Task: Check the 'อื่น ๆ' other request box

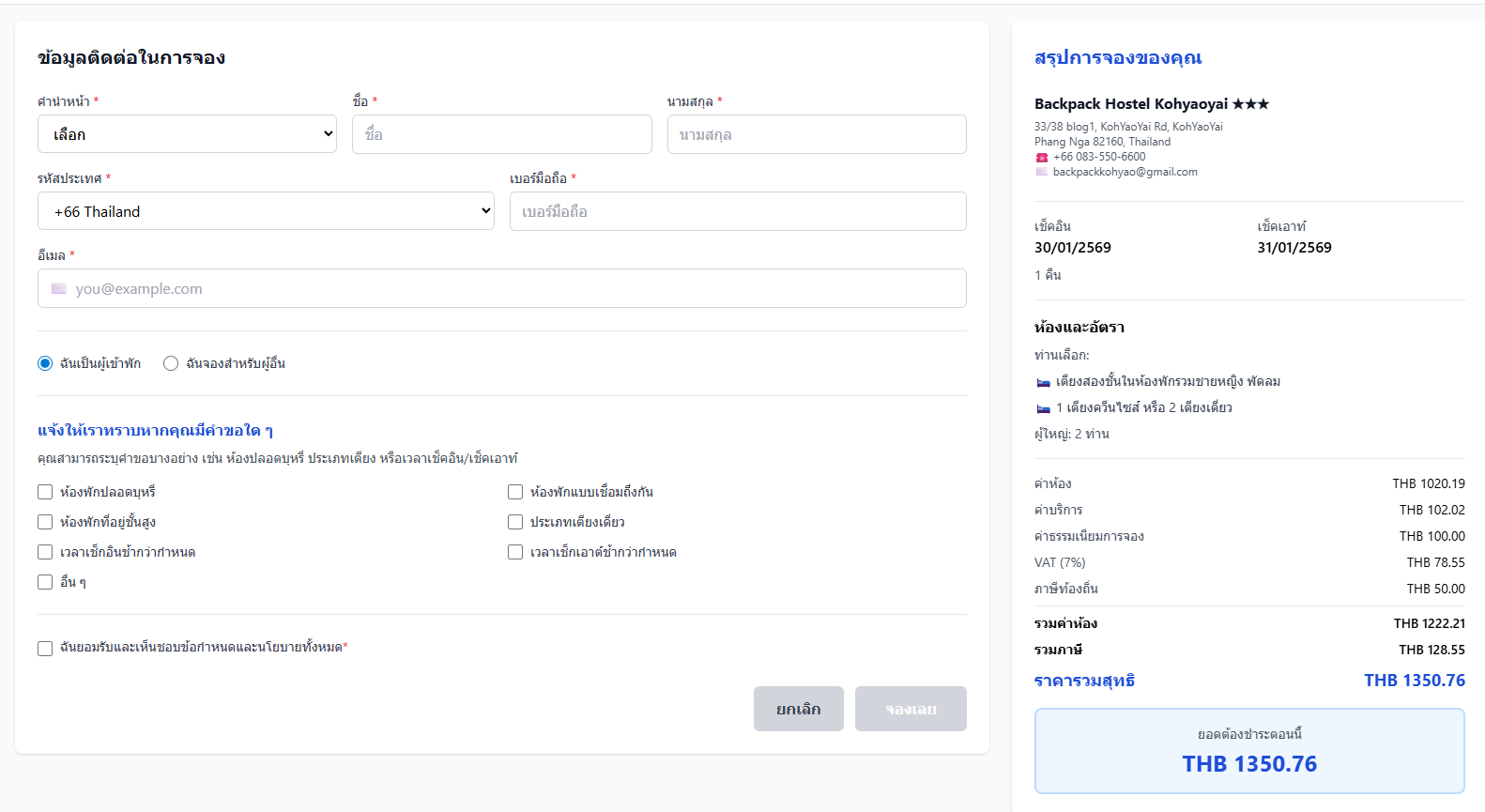Action: tap(45, 582)
